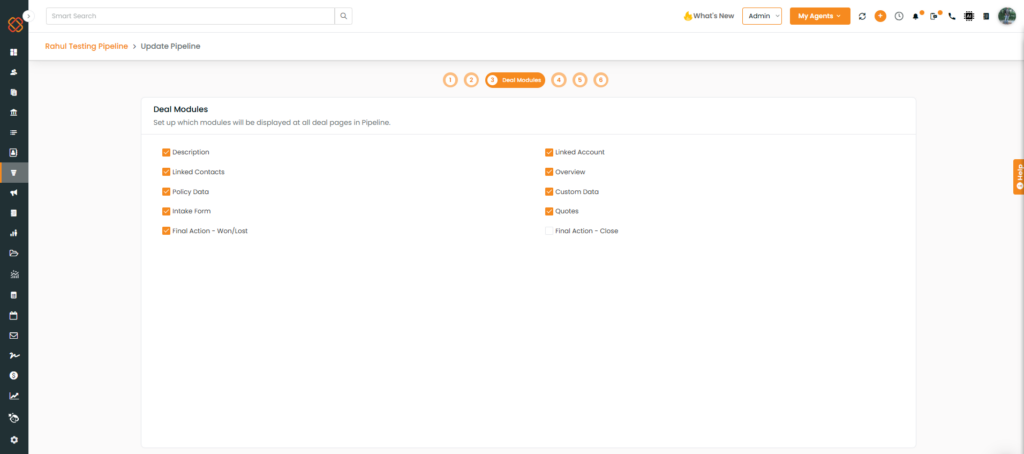
Task: Expand the My Agents dropdown
Action: (x=819, y=16)
